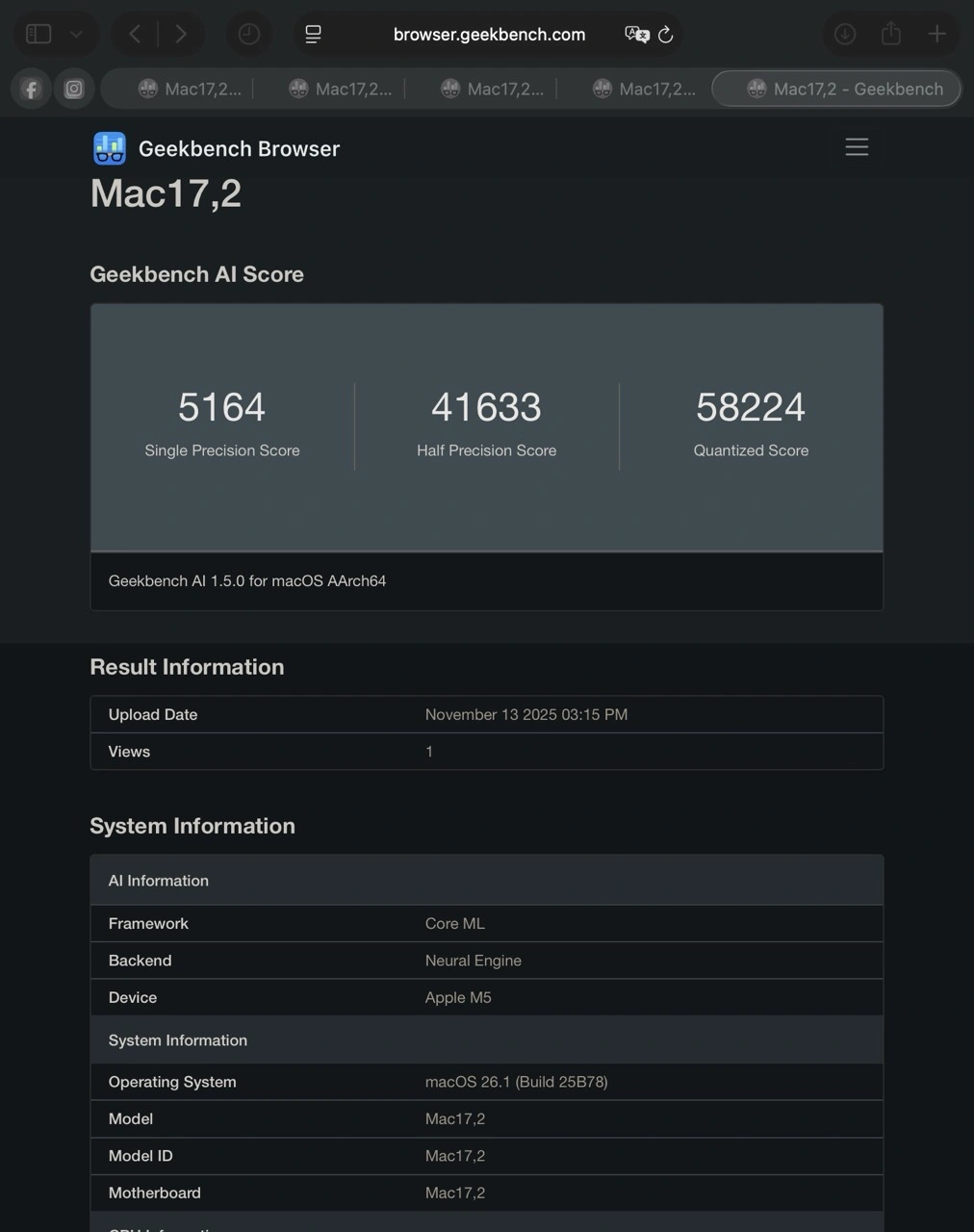Click the Geekbench Browser logo icon
The image size is (974, 1232).
pyautogui.click(x=110, y=148)
